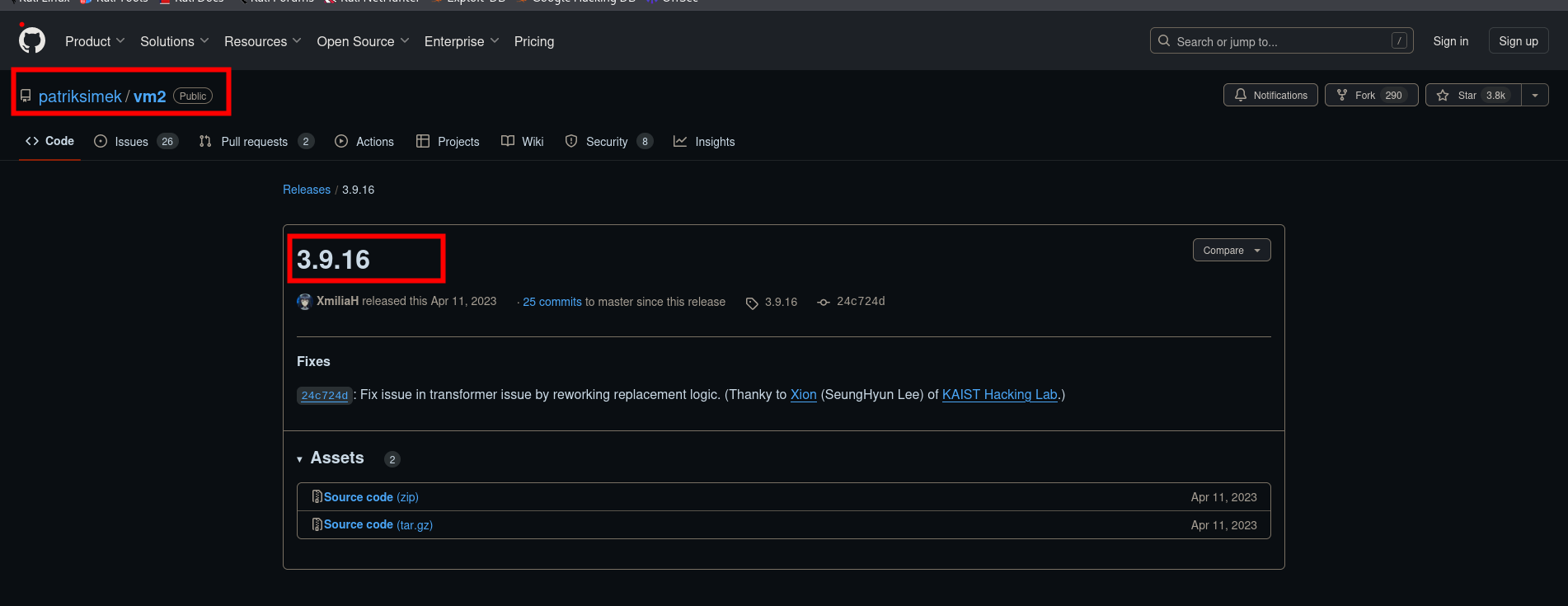This screenshot has width=1568, height=606.
Task: Star the vm2 repository
Action: point(1472,96)
